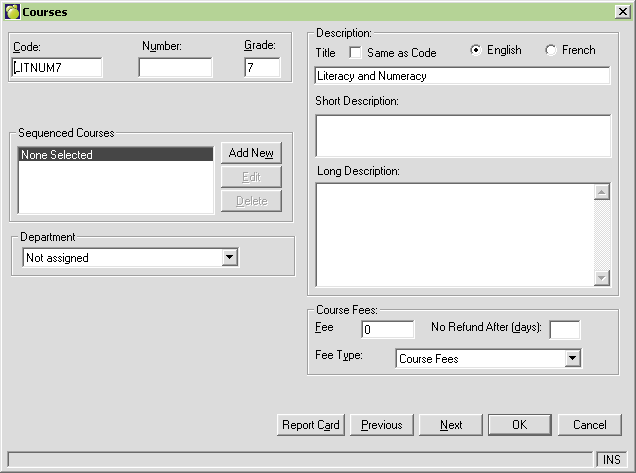The image size is (636, 473).
Task: Click the Courses window title icon
Action: point(12,10)
